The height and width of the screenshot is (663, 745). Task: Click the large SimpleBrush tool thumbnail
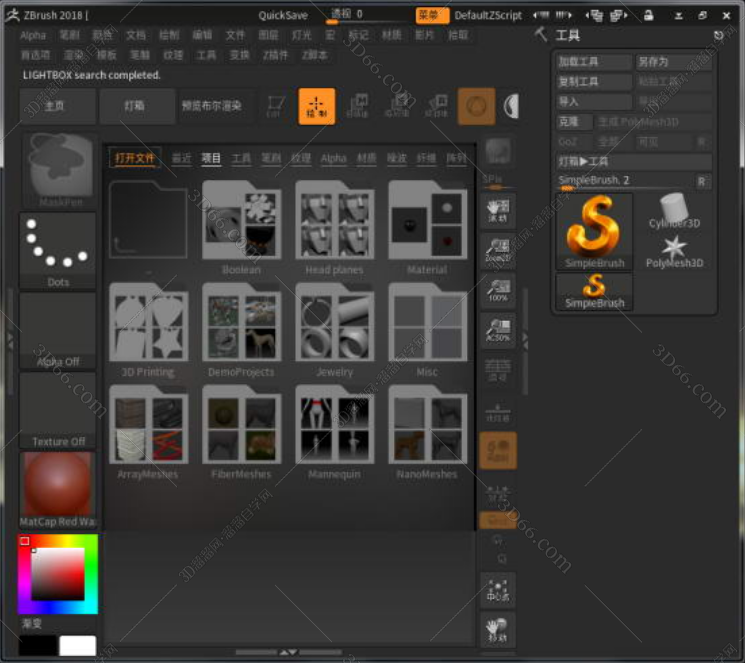(x=594, y=231)
